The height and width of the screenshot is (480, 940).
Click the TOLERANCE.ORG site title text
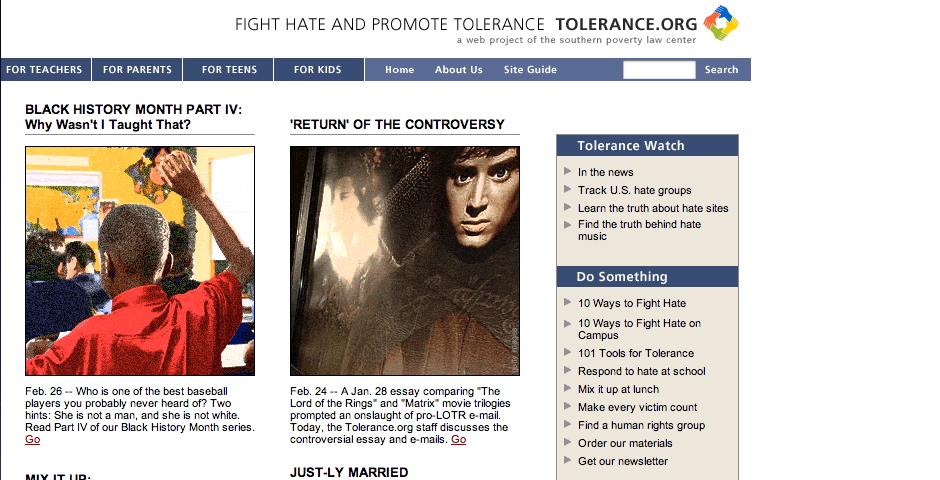[x=626, y=24]
